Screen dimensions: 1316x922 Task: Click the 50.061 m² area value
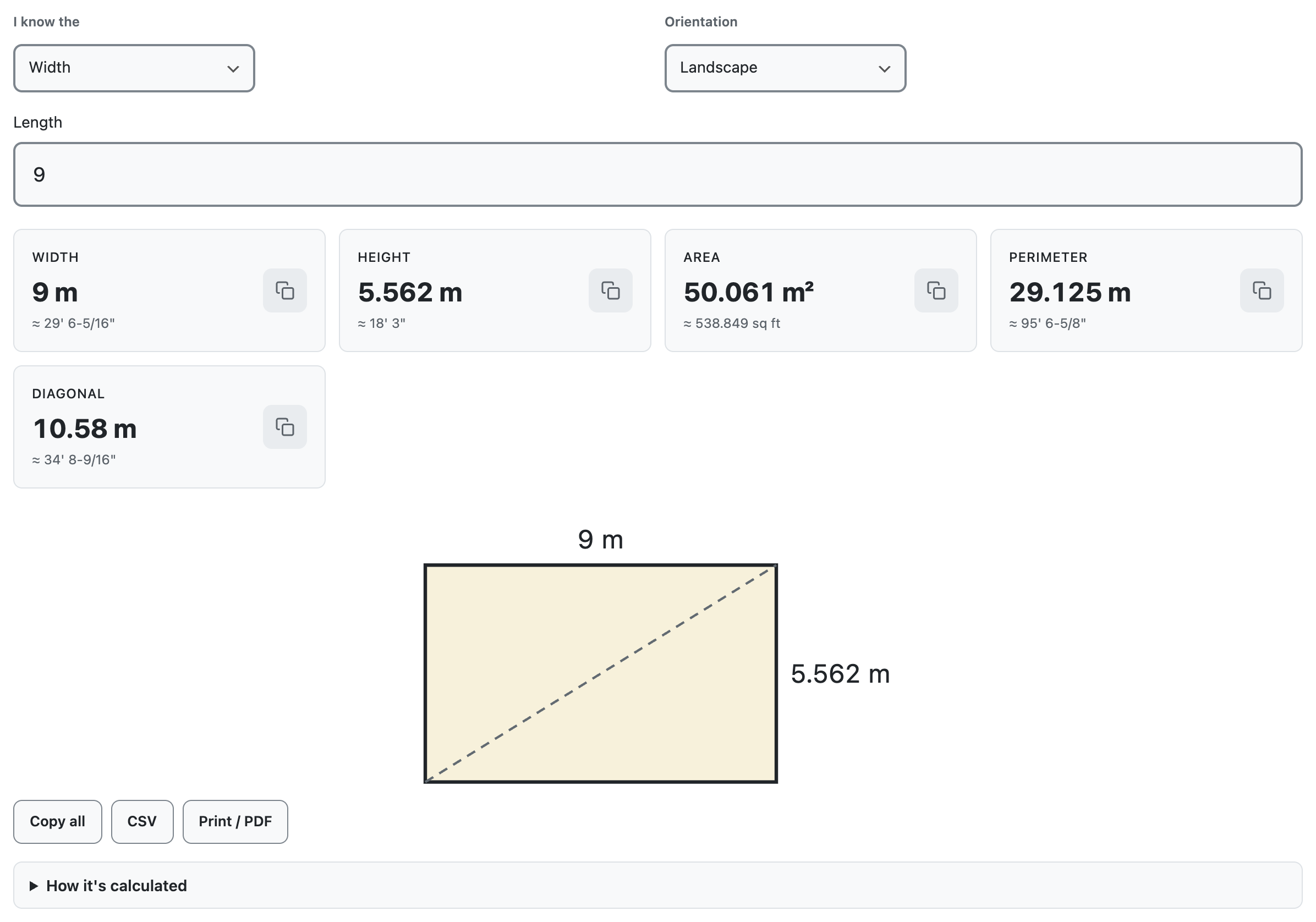click(749, 292)
